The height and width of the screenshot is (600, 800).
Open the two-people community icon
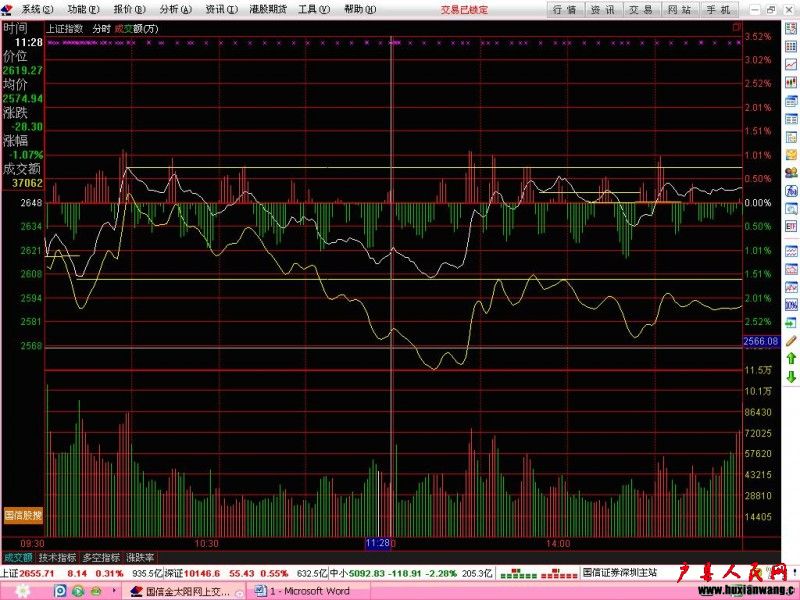pos(791,172)
